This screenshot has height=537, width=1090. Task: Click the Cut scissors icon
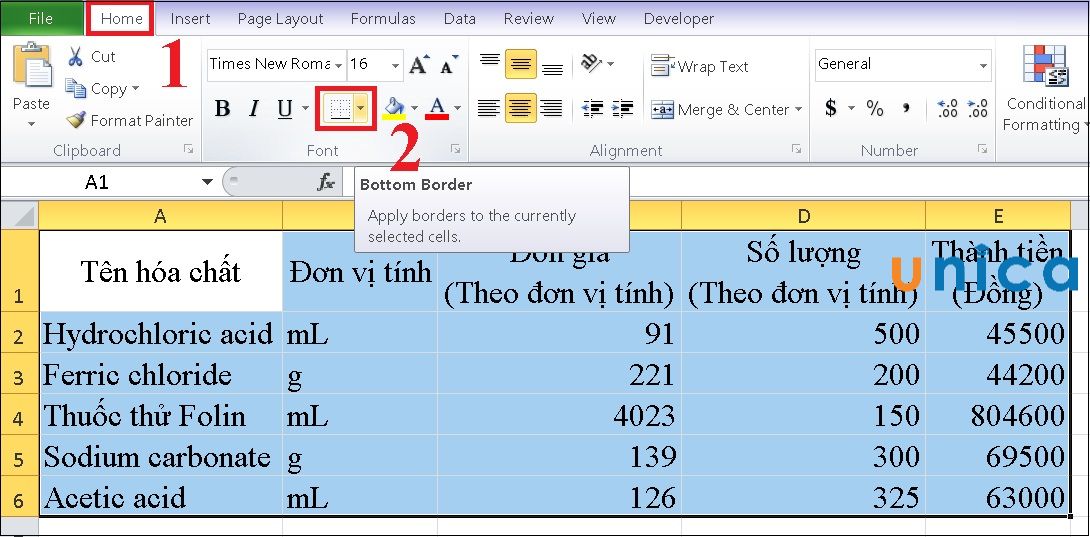(76, 57)
